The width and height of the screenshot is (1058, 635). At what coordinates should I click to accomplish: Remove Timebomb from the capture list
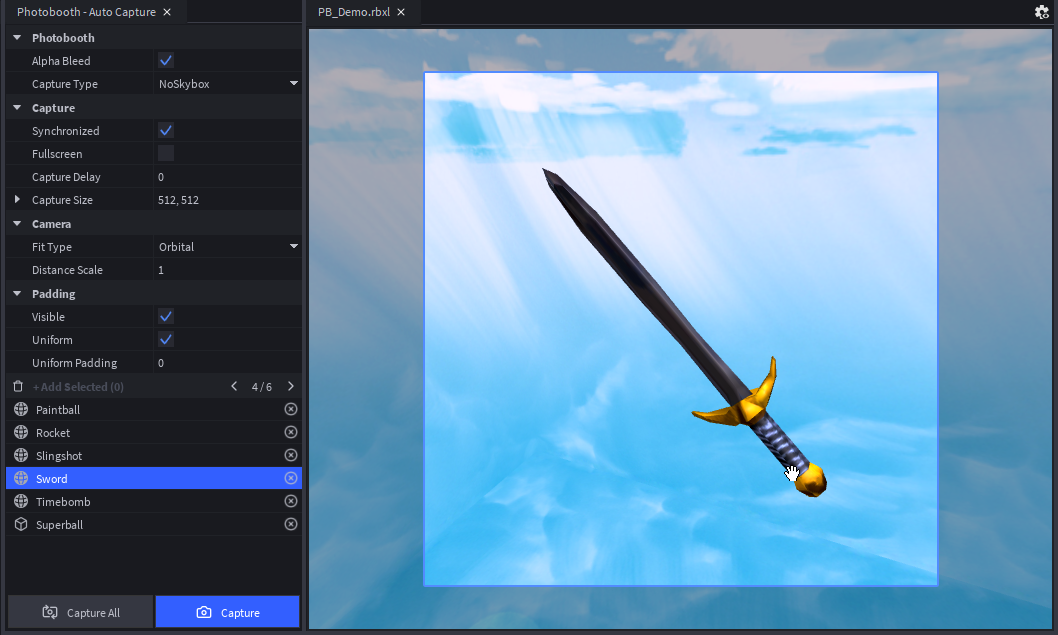tap(291, 501)
